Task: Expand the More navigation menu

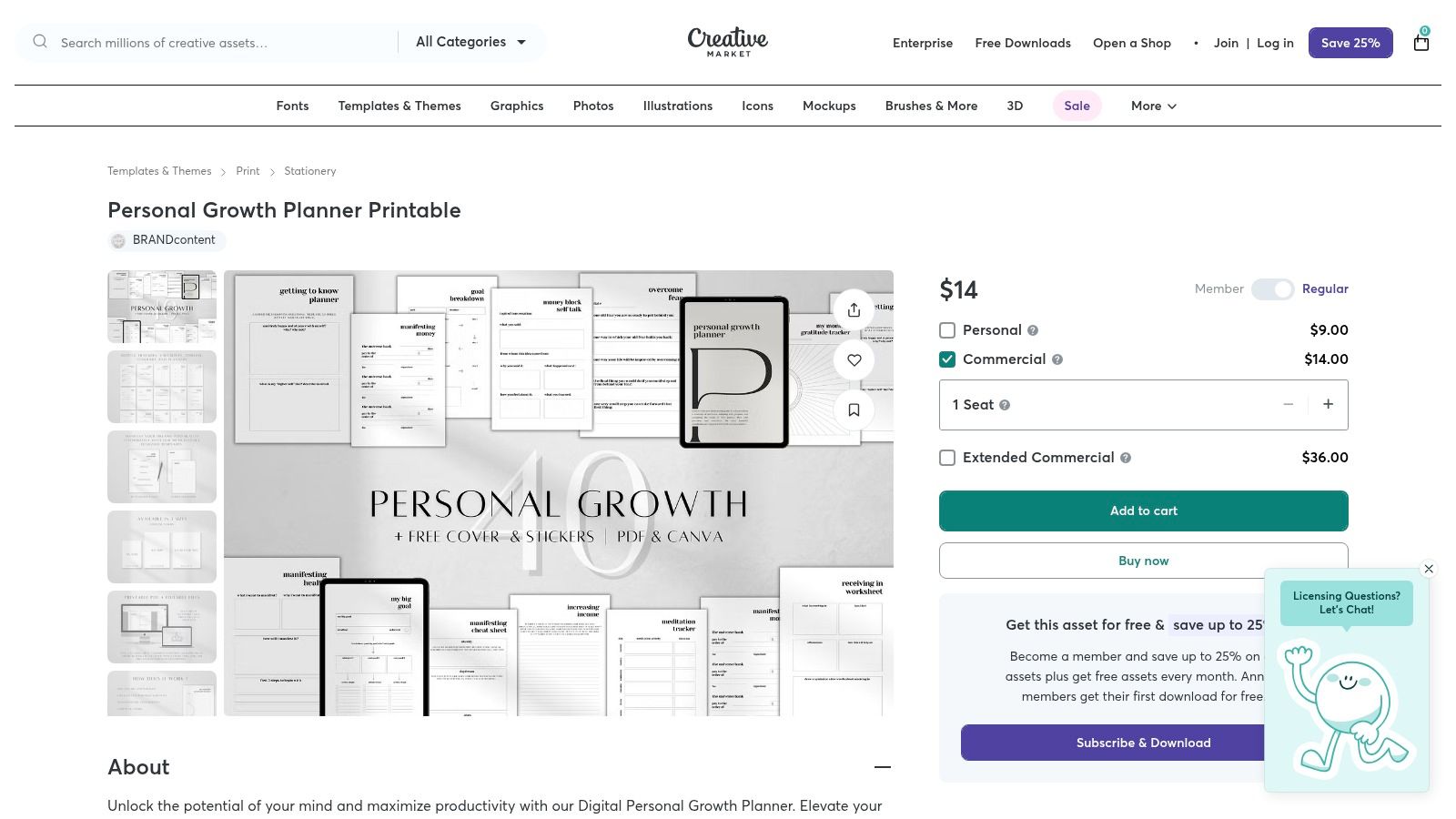Action: (1152, 106)
